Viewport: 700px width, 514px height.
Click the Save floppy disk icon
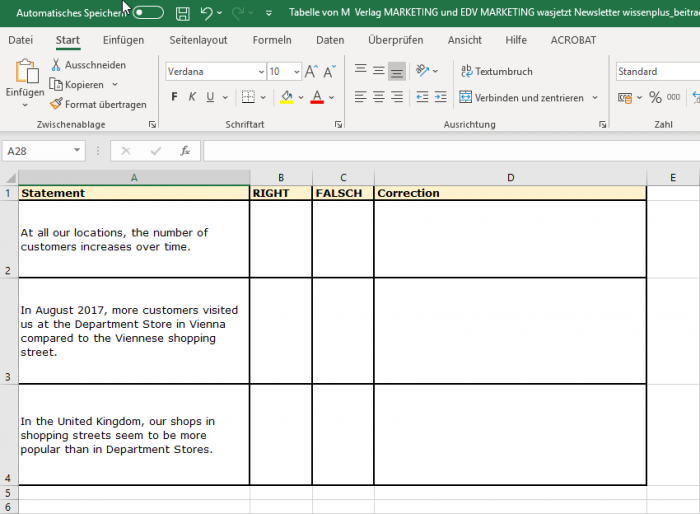pyautogui.click(x=182, y=13)
